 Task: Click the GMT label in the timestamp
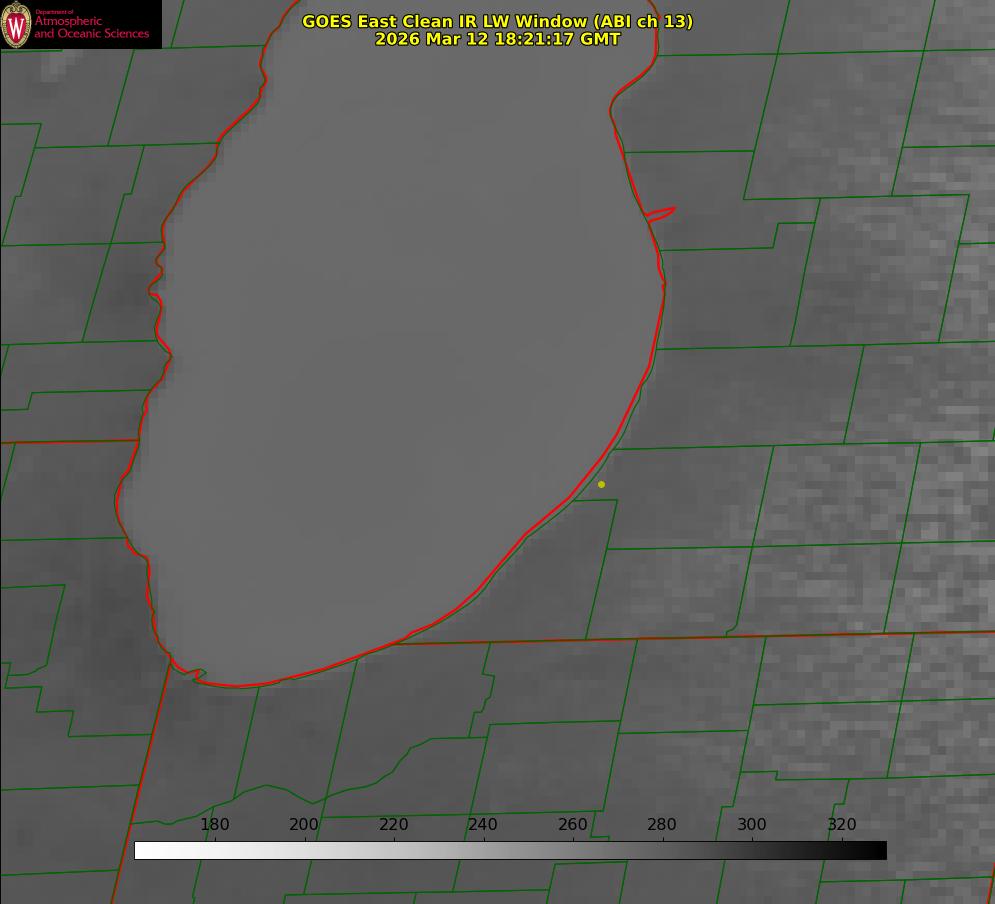(600, 39)
